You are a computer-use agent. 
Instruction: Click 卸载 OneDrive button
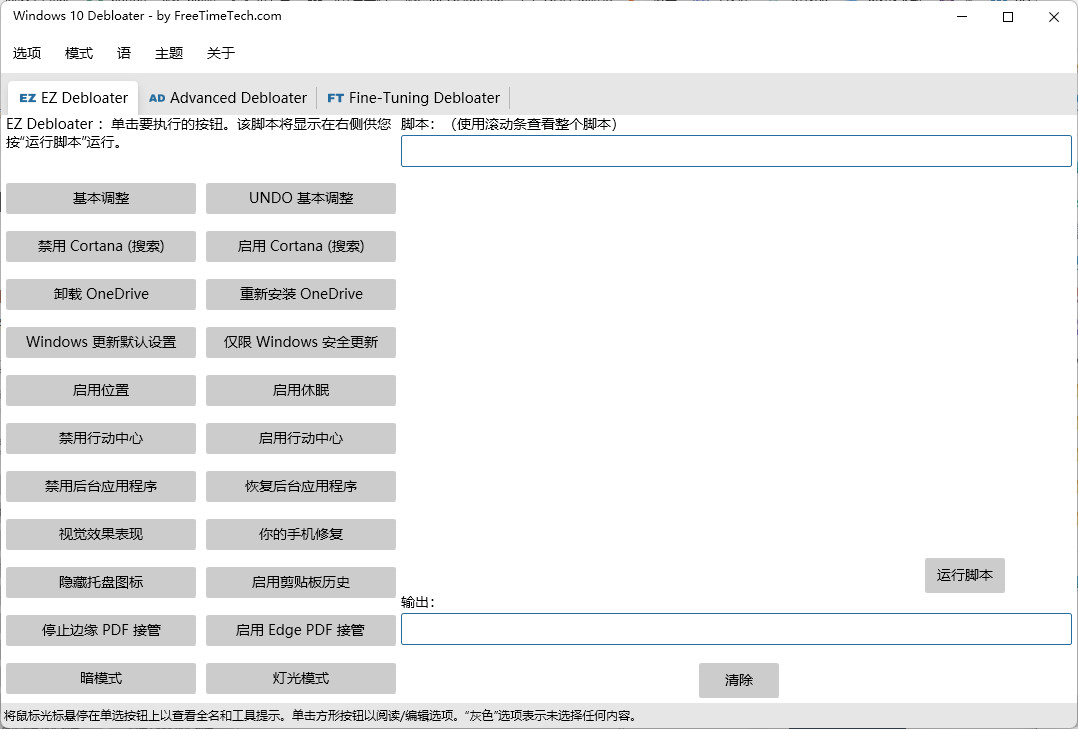101,294
